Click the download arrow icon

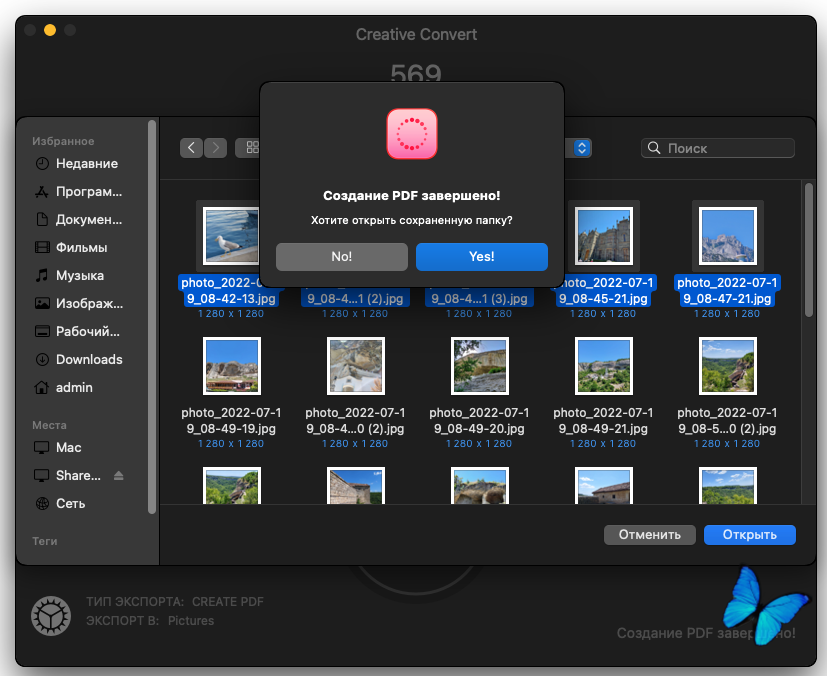point(42,360)
